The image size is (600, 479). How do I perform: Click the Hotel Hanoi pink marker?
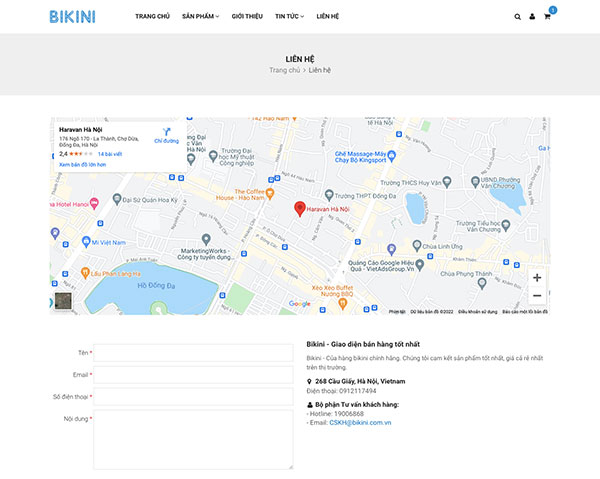(x=94, y=203)
